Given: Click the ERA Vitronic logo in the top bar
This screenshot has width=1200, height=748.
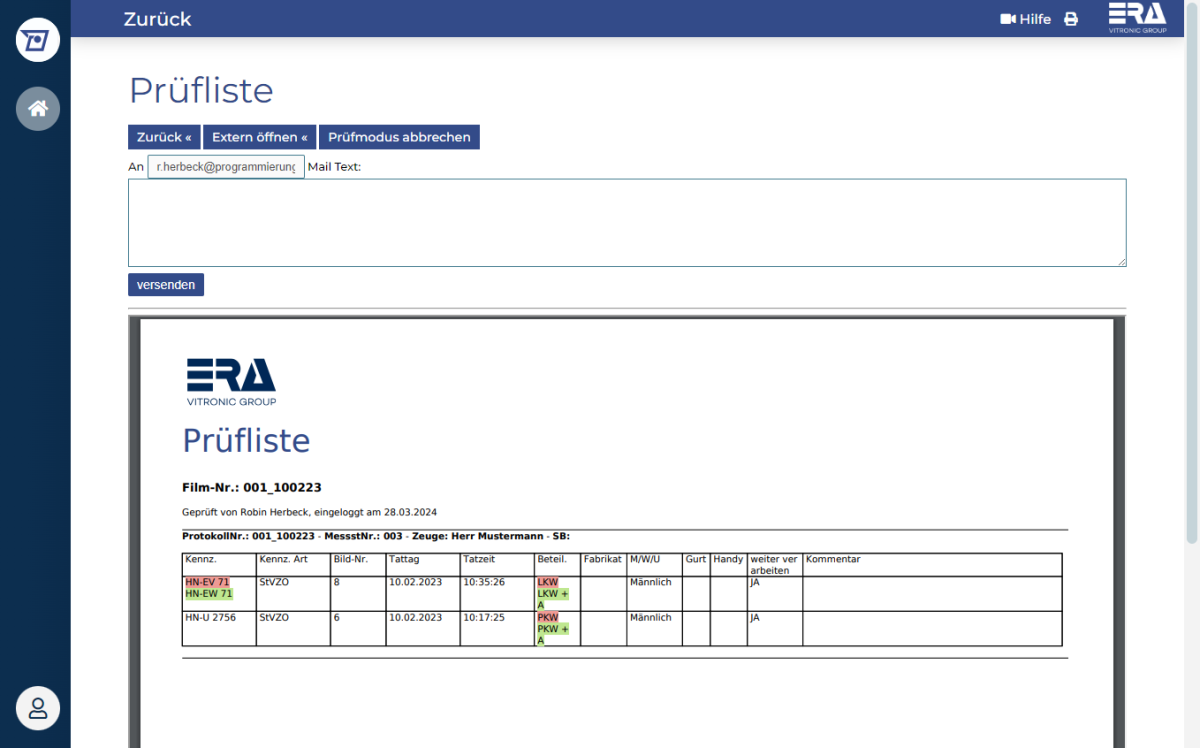Looking at the screenshot, I should (x=1136, y=18).
